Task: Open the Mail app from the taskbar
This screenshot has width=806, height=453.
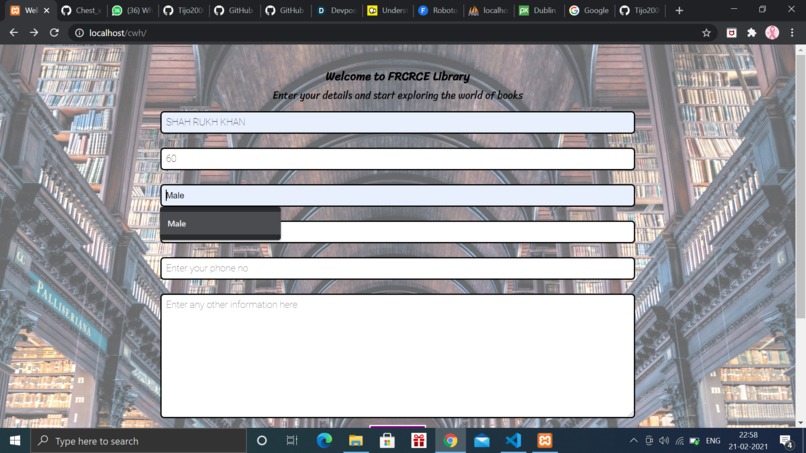Action: click(482, 441)
